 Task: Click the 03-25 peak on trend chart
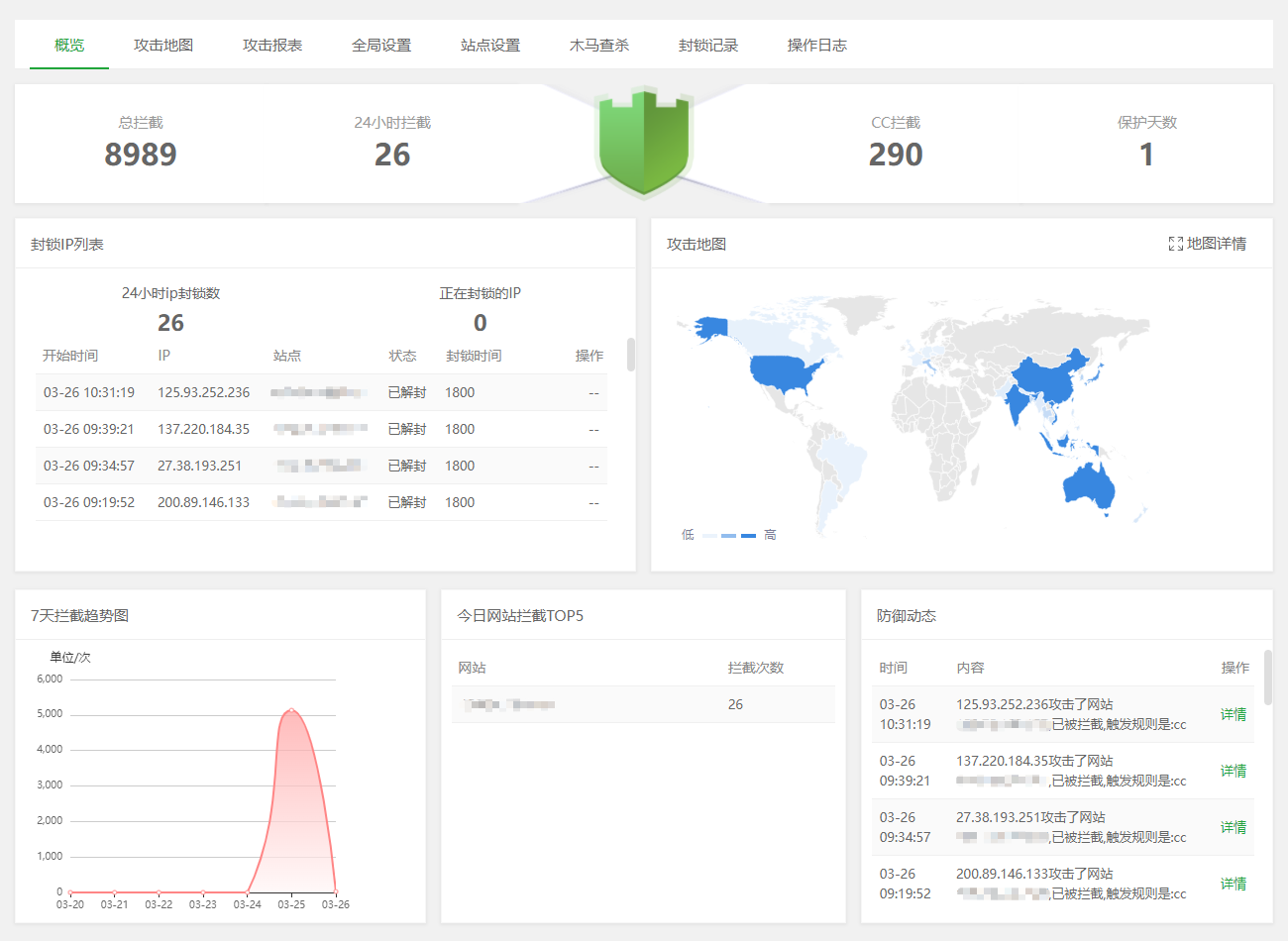(291, 709)
